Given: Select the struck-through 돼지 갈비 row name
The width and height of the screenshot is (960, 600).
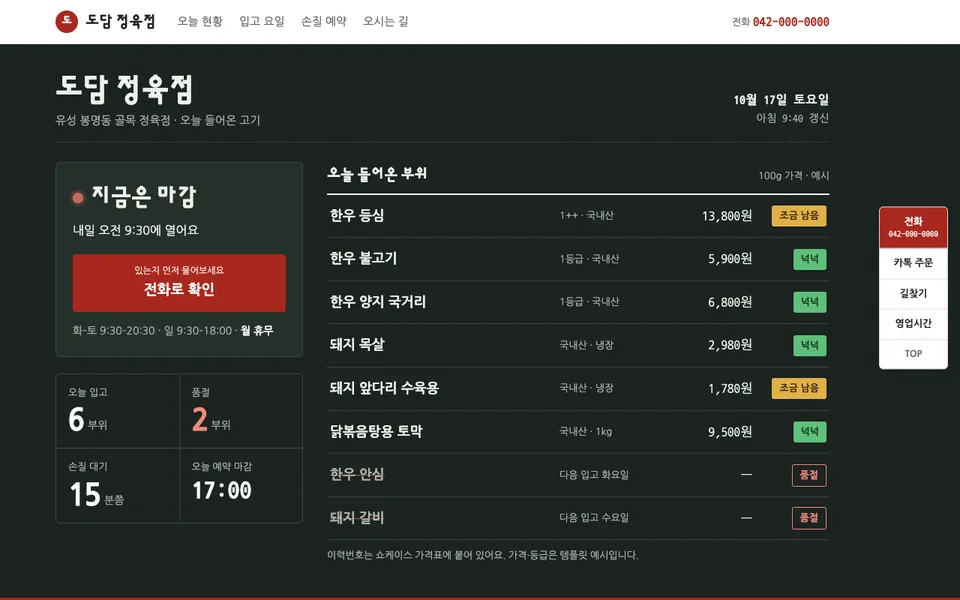Looking at the screenshot, I should point(357,518).
